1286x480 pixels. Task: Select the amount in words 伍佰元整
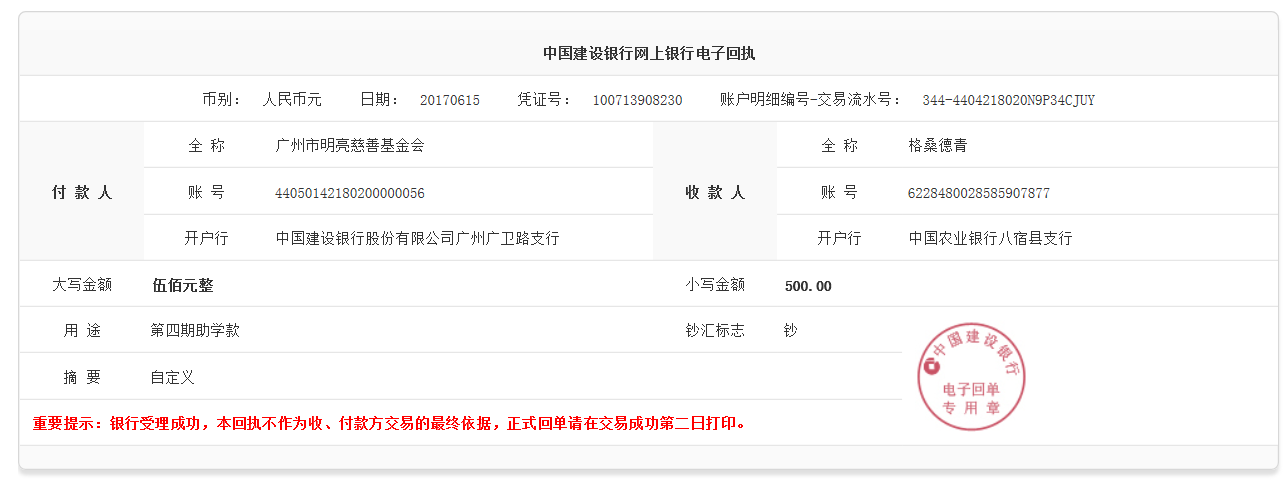coord(182,285)
